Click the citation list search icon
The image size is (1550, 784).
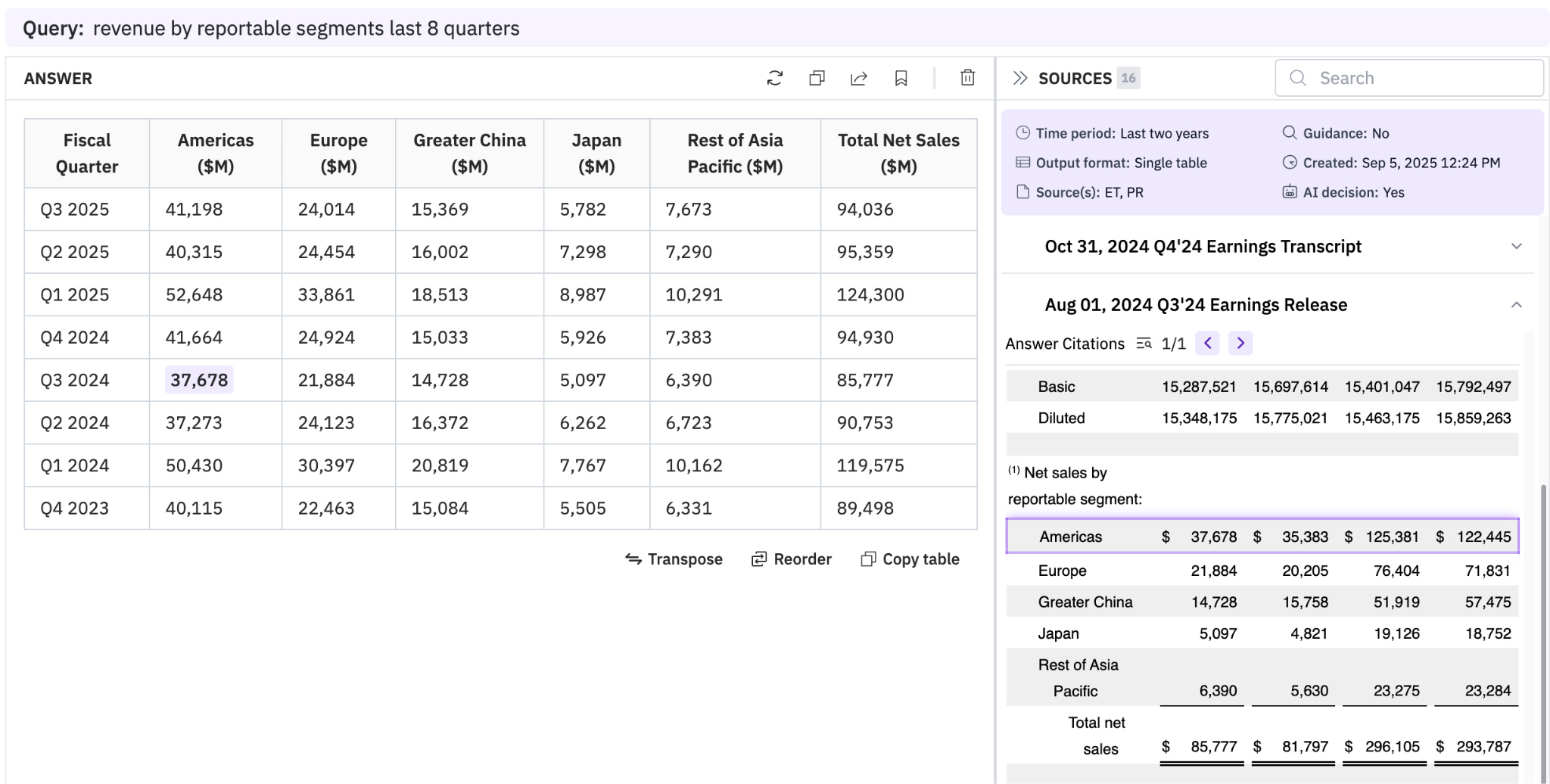[1143, 344]
